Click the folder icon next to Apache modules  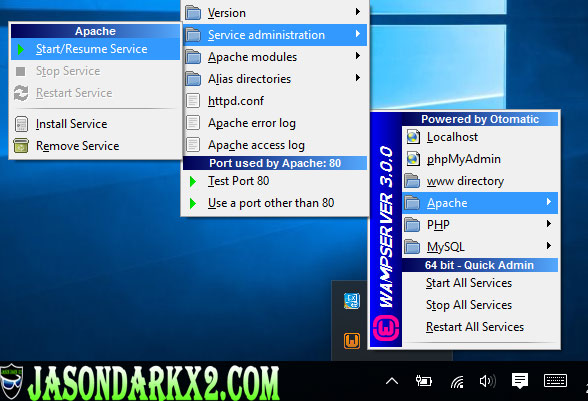(193, 57)
